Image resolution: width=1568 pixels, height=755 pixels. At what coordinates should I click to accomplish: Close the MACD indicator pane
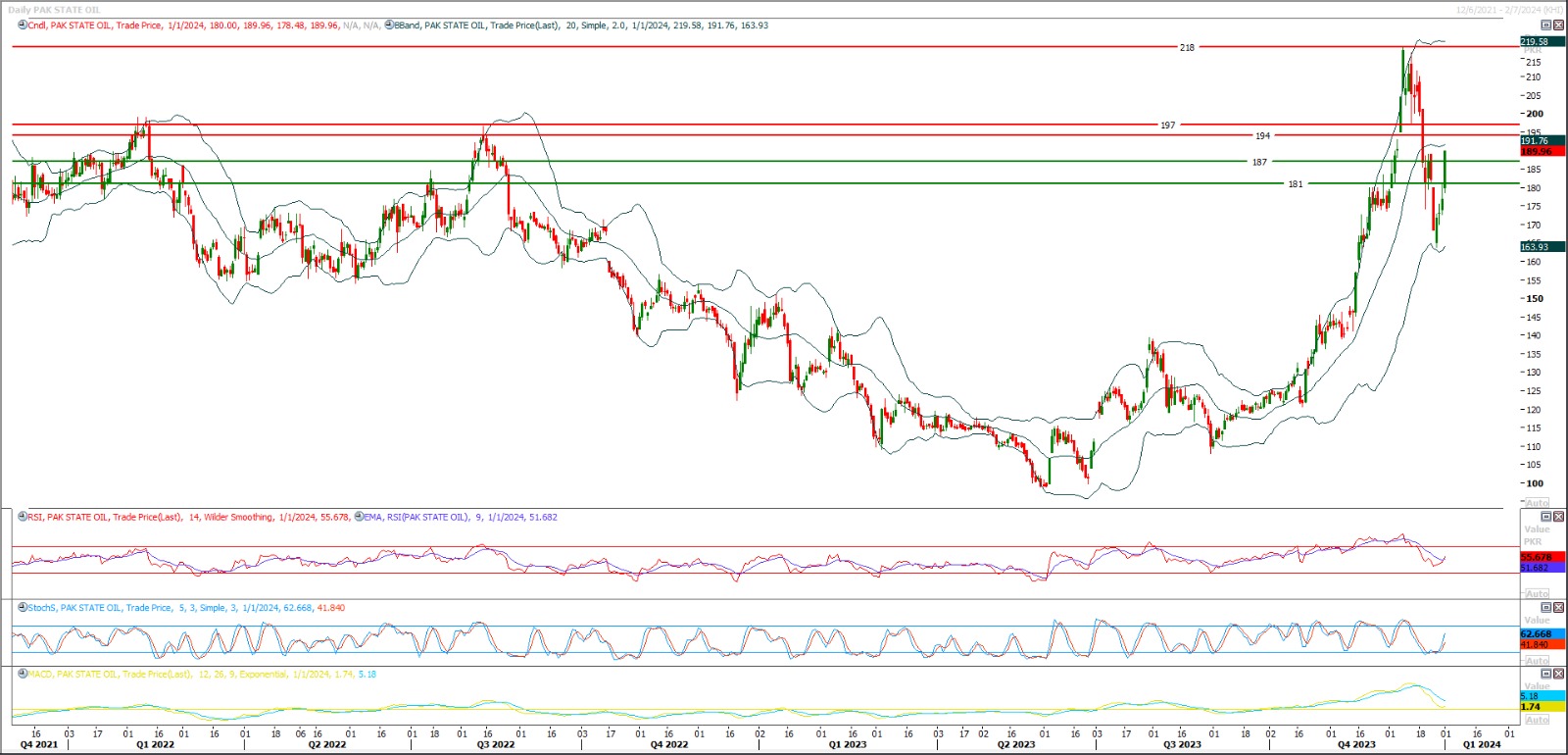(x=1558, y=675)
